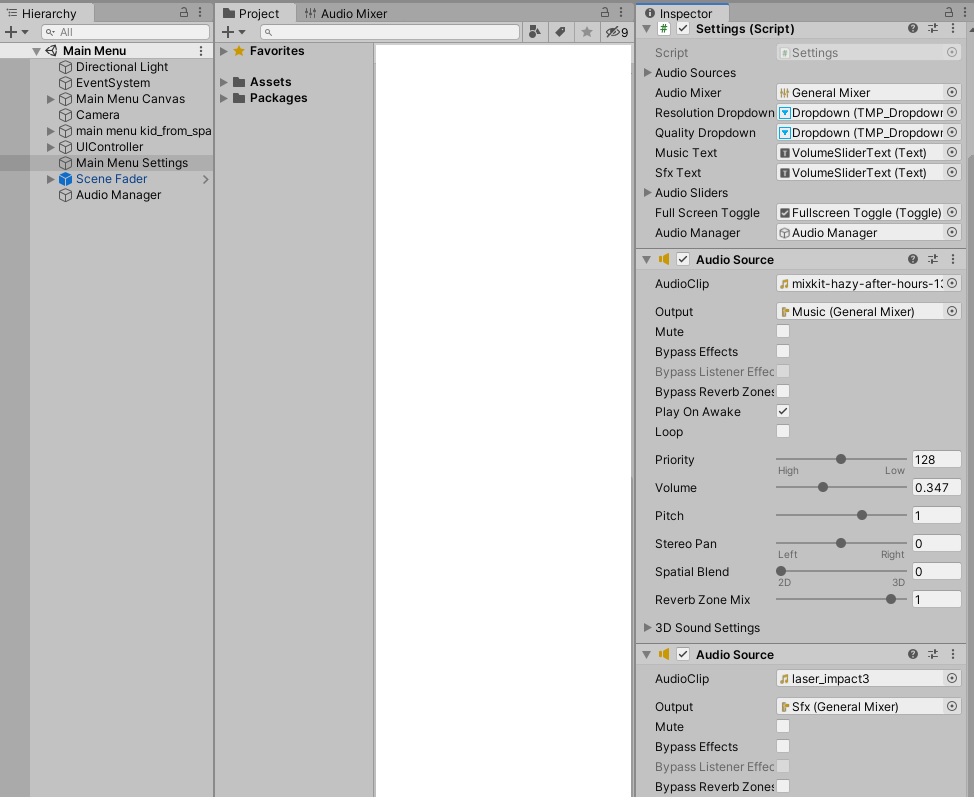Toggle Mute on the Music audio source
Viewport: 975px width, 802px height.
point(783,331)
